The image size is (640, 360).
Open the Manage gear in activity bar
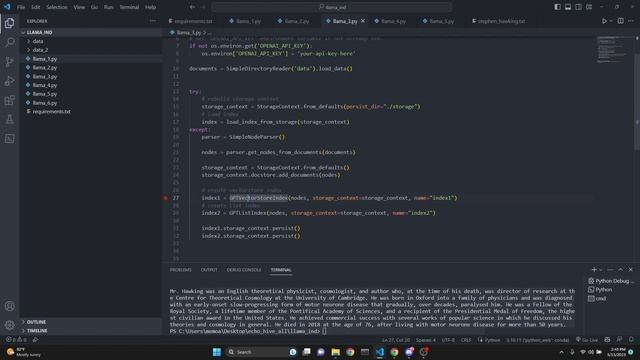coord(9,325)
